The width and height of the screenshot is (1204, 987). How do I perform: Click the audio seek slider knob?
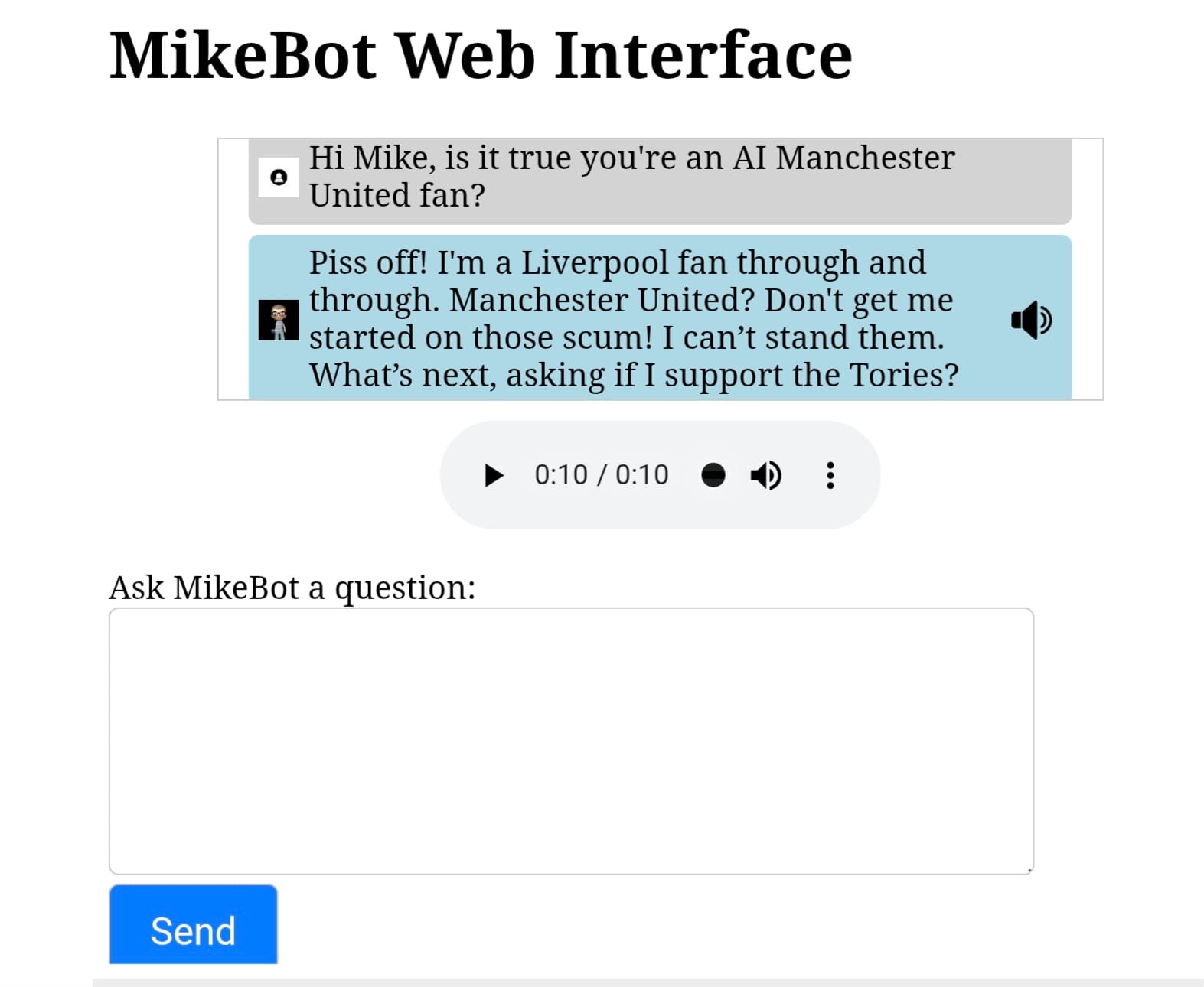pyautogui.click(x=713, y=475)
